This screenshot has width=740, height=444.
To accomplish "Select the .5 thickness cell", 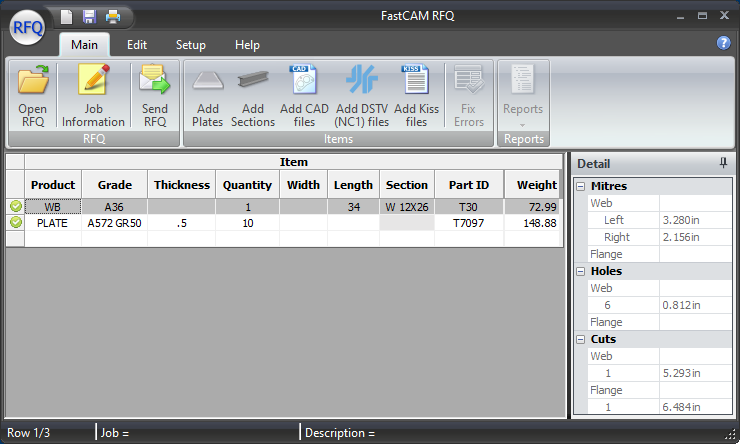I will coord(182,223).
